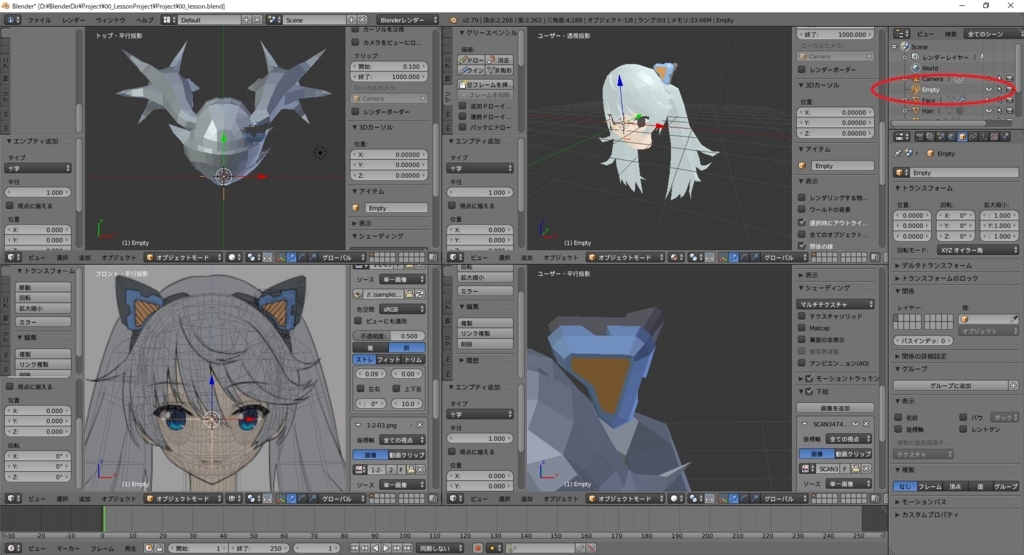1024x555 pixels.
Task: Adjust the 不透明度 0.500 opacity slider
Action: click(389, 336)
